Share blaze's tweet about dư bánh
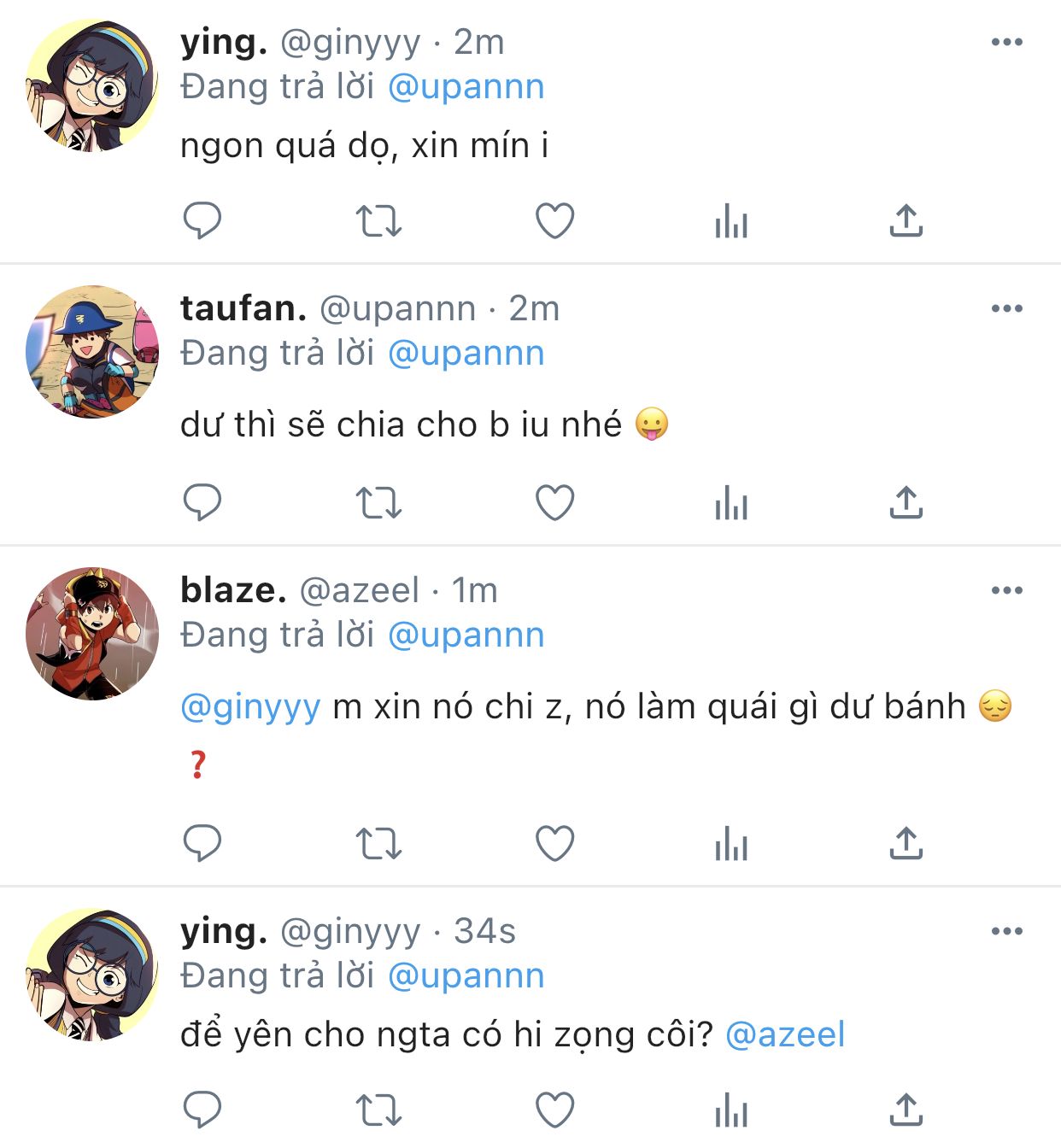 [906, 843]
